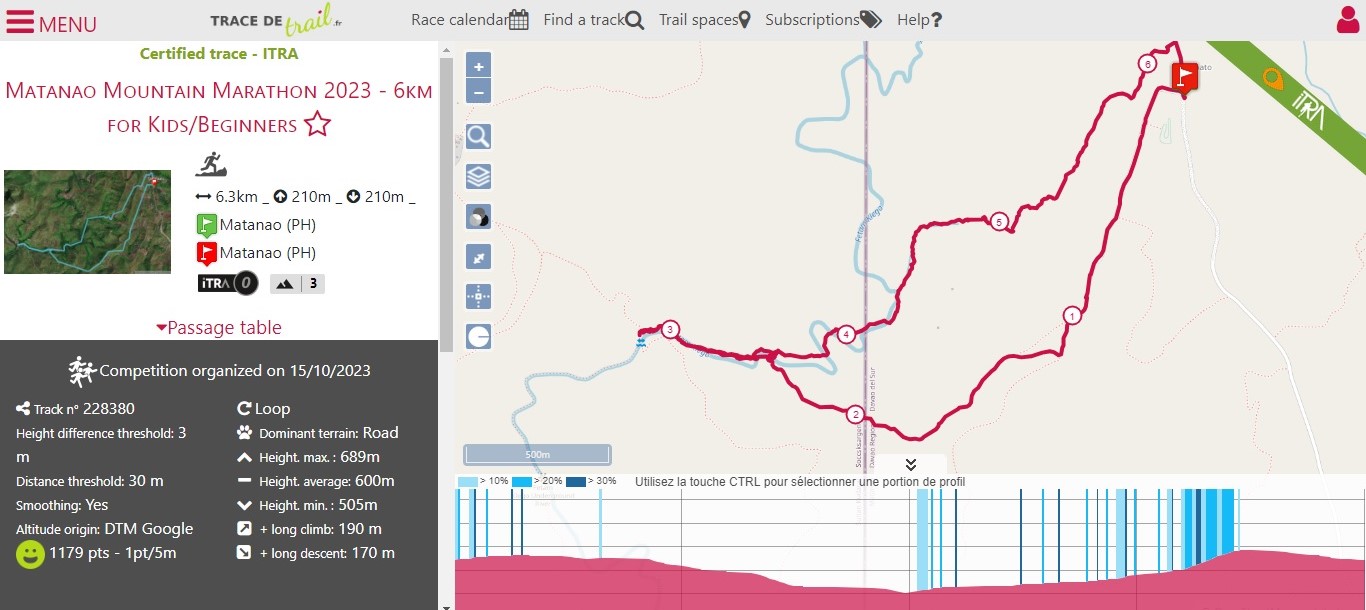The width and height of the screenshot is (1366, 610).
Task: Open Find a track
Action: click(594, 20)
